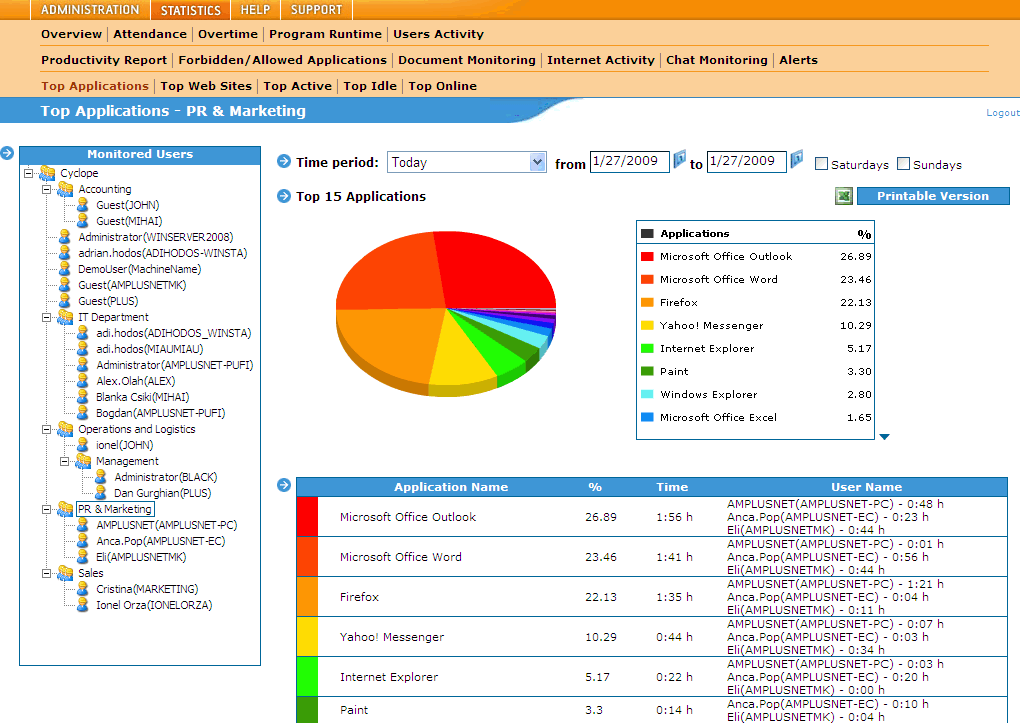Open the Help tab
Screen dimensions: 1020x723
[x=255, y=10]
